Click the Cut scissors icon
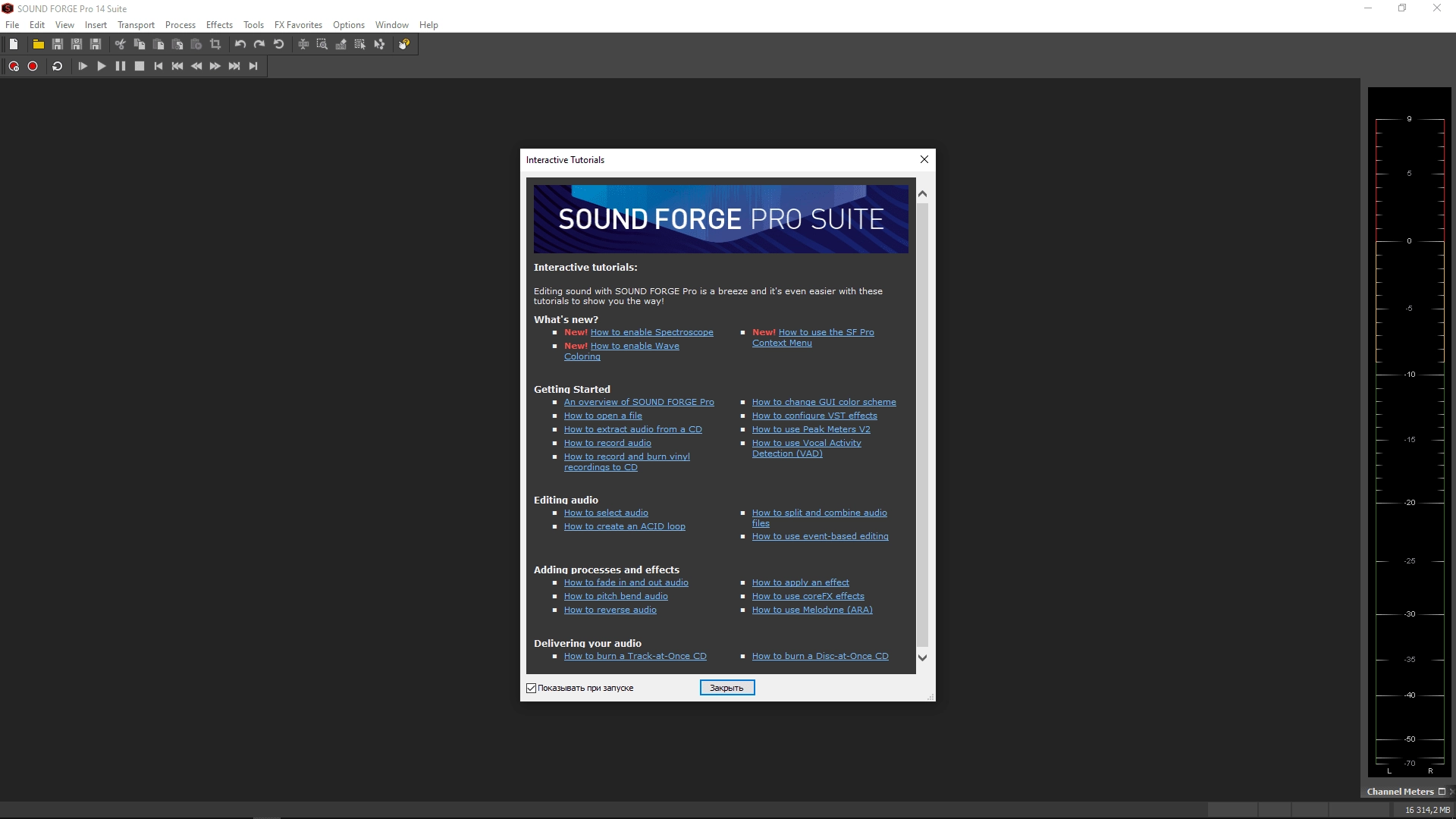 [120, 44]
